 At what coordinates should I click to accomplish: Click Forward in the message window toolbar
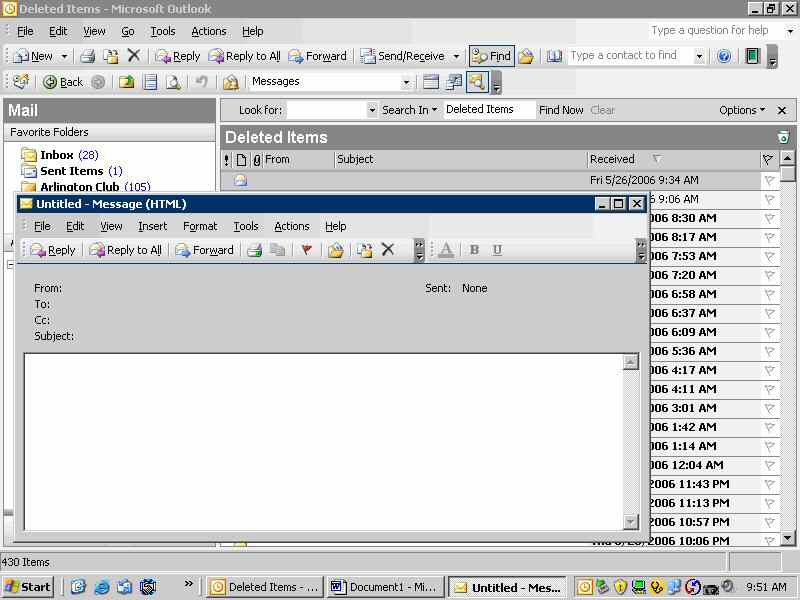(204, 250)
